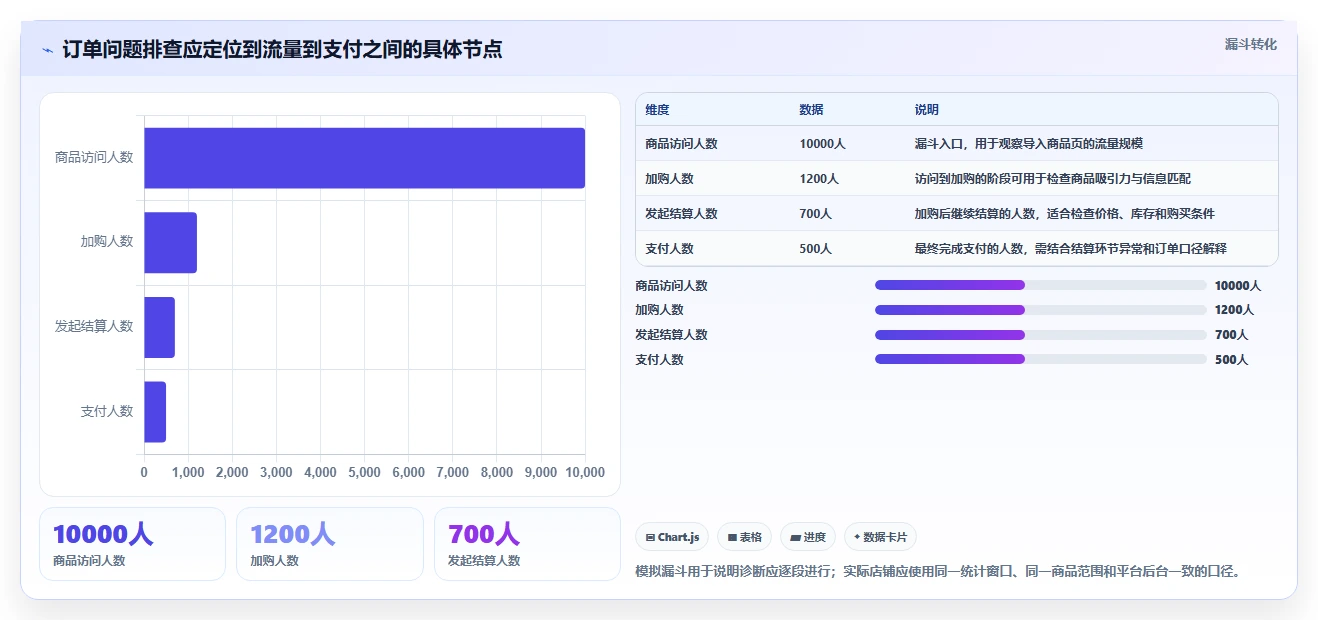This screenshot has width=1318, height=620.
Task: Click the 进度 chip
Action: [808, 537]
